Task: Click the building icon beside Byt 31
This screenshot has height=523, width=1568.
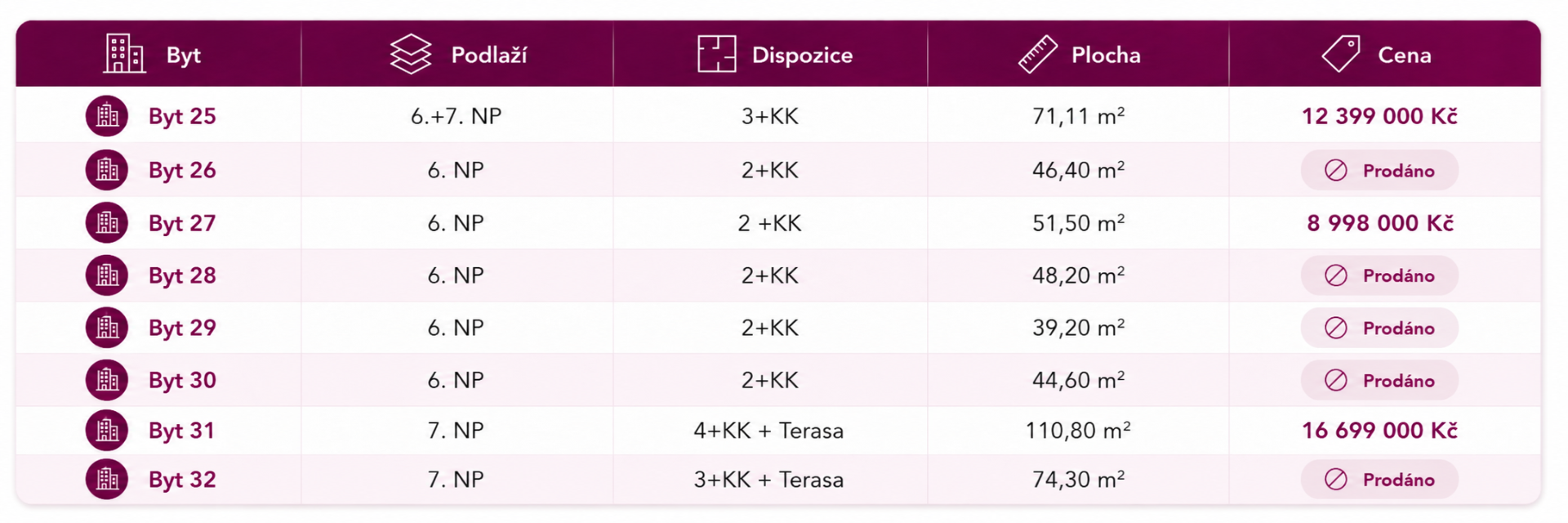Action: (107, 430)
